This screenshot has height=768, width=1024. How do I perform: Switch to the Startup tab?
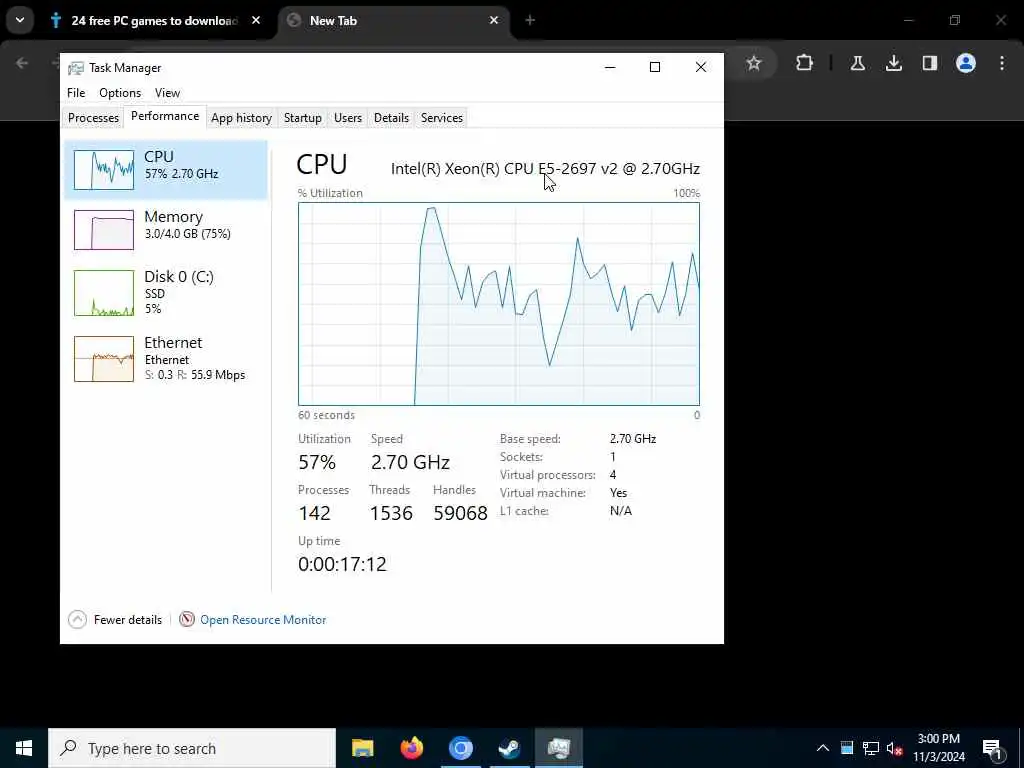(302, 118)
